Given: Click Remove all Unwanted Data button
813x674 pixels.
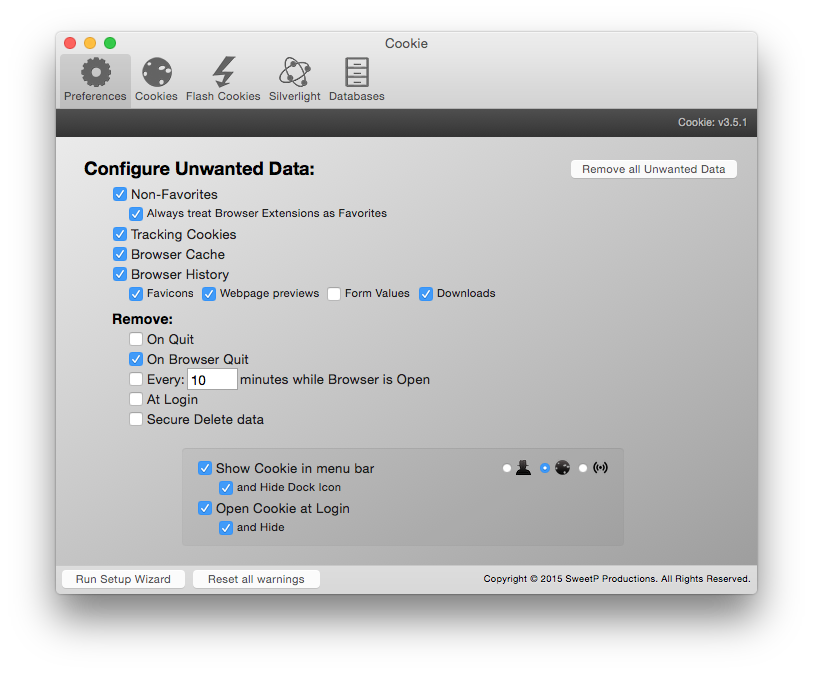Looking at the screenshot, I should coord(653,169).
